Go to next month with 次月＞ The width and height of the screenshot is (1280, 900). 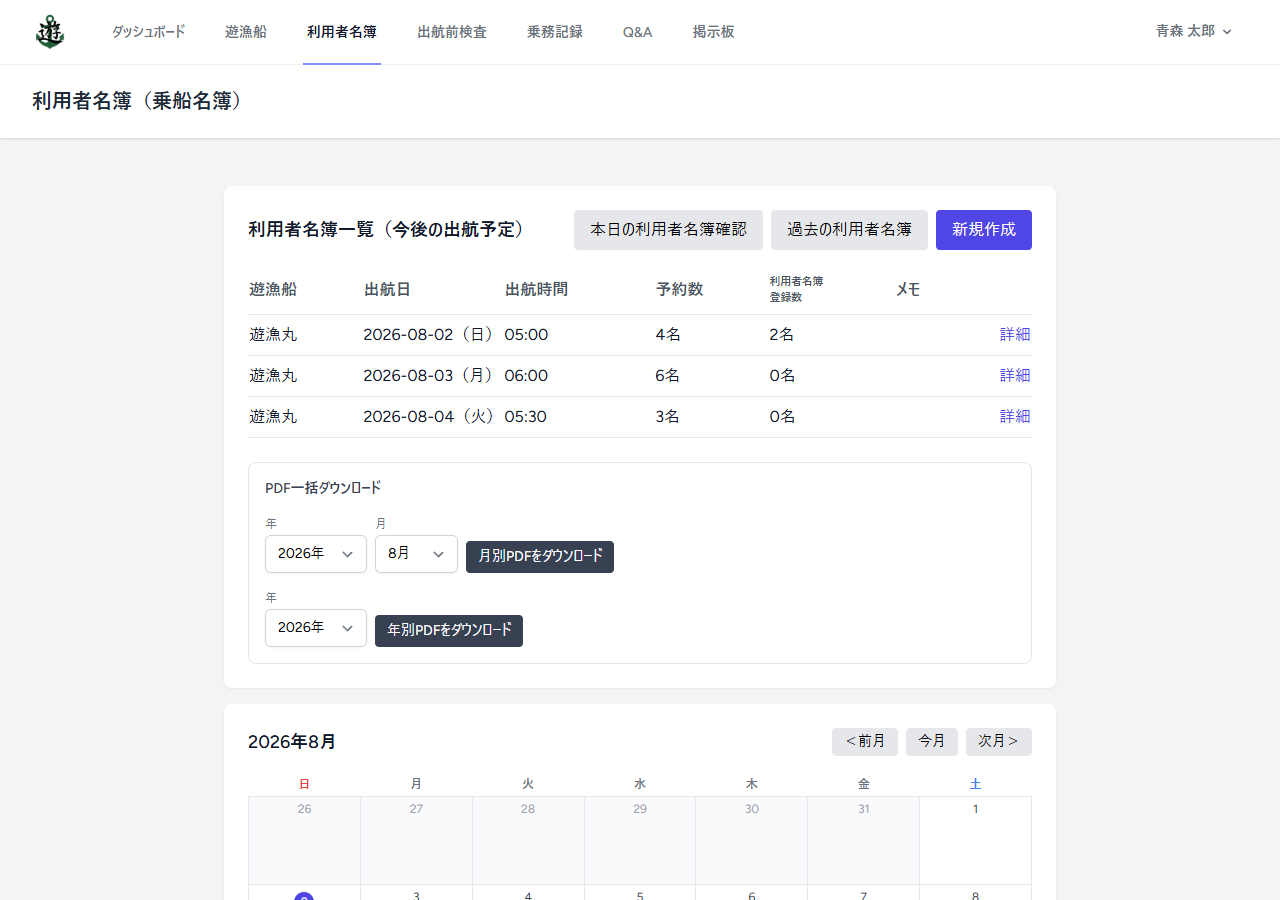click(x=999, y=742)
